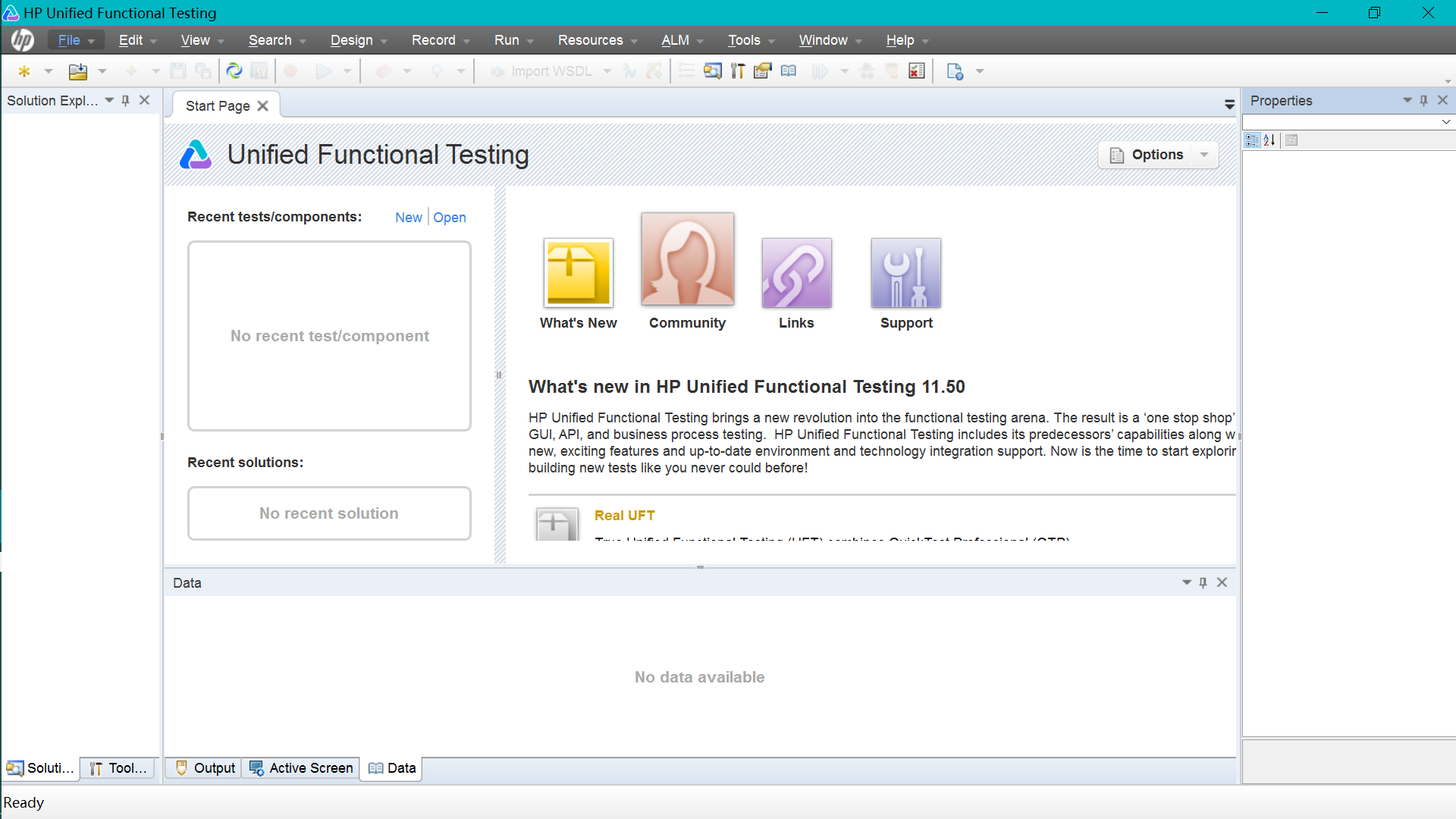Image resolution: width=1456 pixels, height=819 pixels.
Task: Click the refresh circular arrows toolbar icon
Action: click(234, 71)
